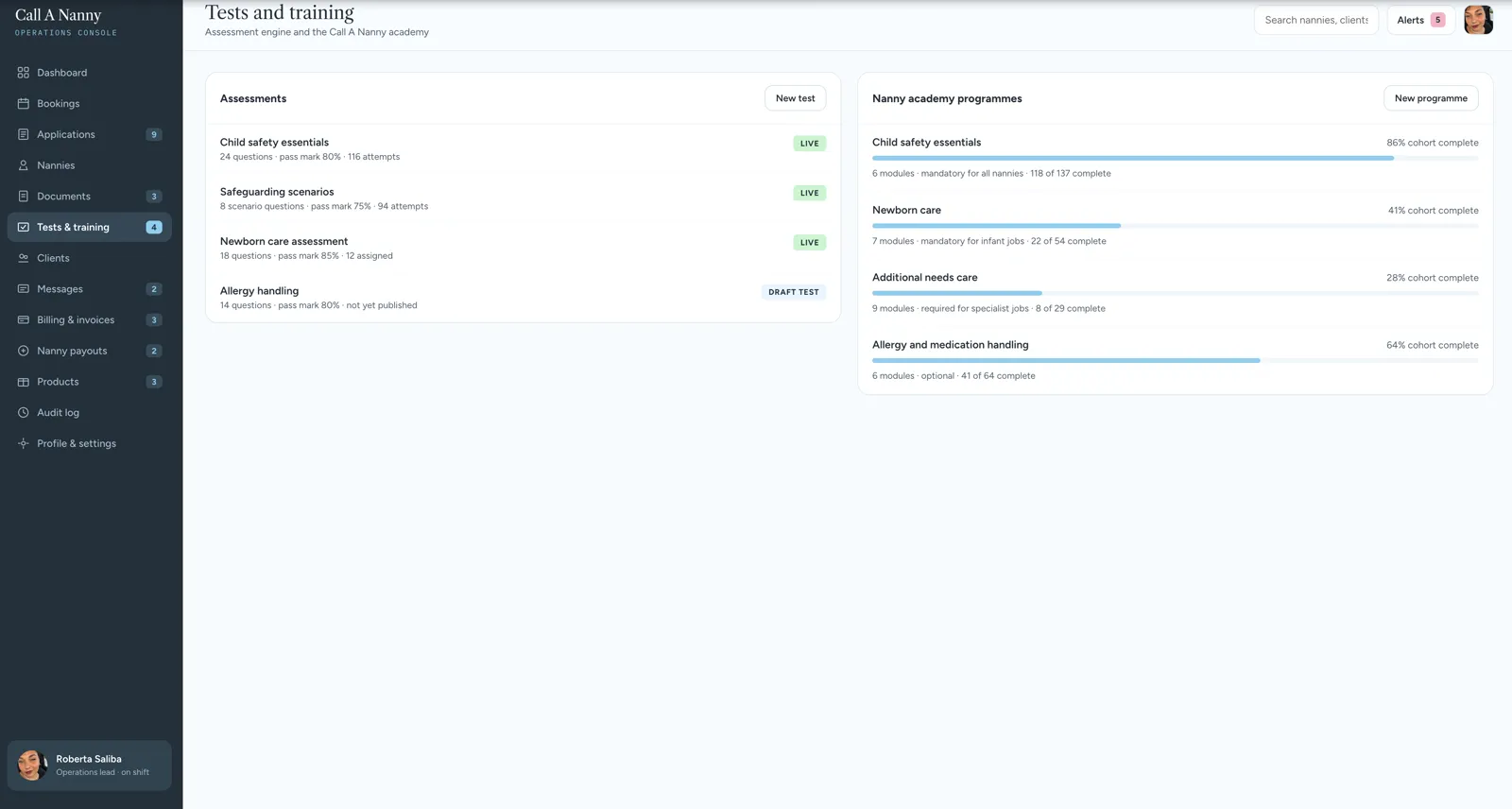Image resolution: width=1512 pixels, height=809 pixels.
Task: Click "86% cohort complete" text
Action: pos(1433,143)
